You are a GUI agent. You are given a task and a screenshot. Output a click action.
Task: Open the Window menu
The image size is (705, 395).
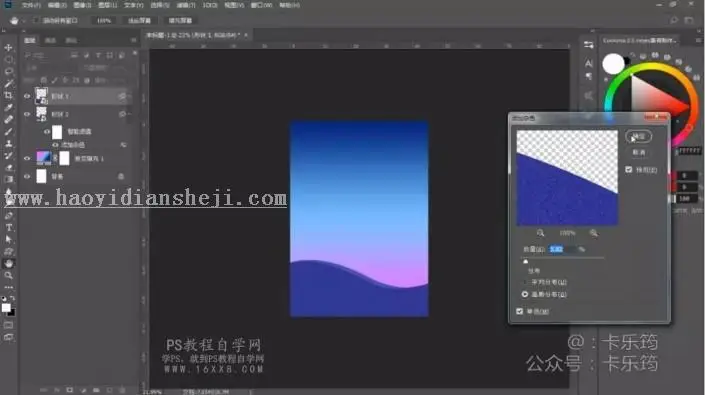(x=261, y=5)
